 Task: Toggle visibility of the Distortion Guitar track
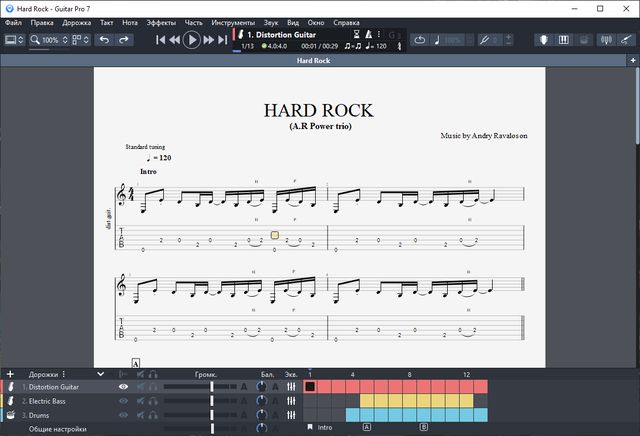pos(124,387)
